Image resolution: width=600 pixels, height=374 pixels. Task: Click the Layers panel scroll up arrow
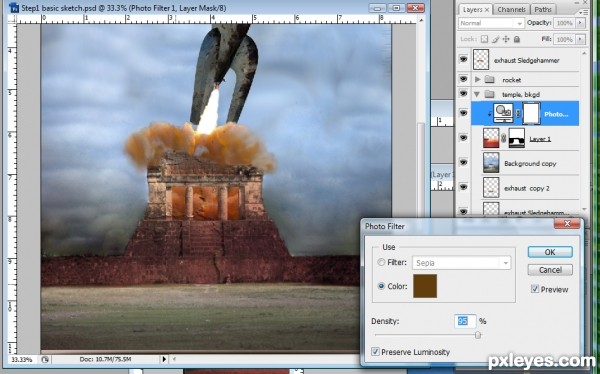click(x=584, y=53)
